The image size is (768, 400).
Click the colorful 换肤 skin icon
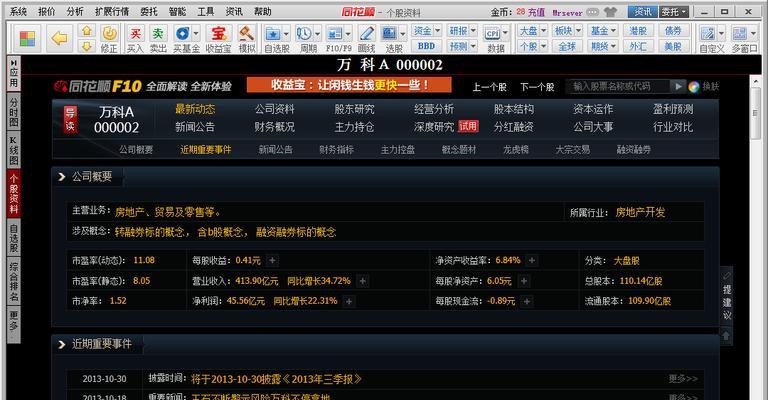click(x=694, y=87)
